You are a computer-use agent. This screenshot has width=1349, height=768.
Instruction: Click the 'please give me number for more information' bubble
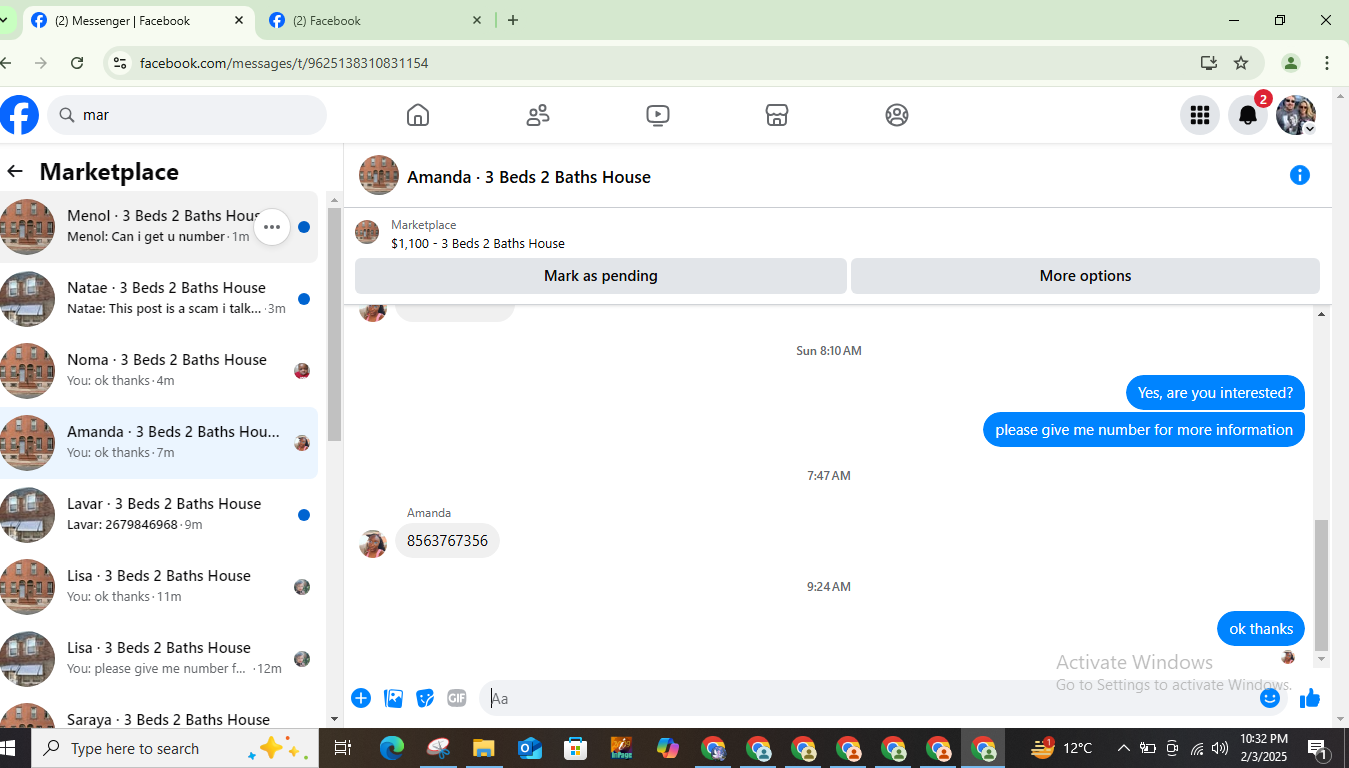click(1144, 430)
